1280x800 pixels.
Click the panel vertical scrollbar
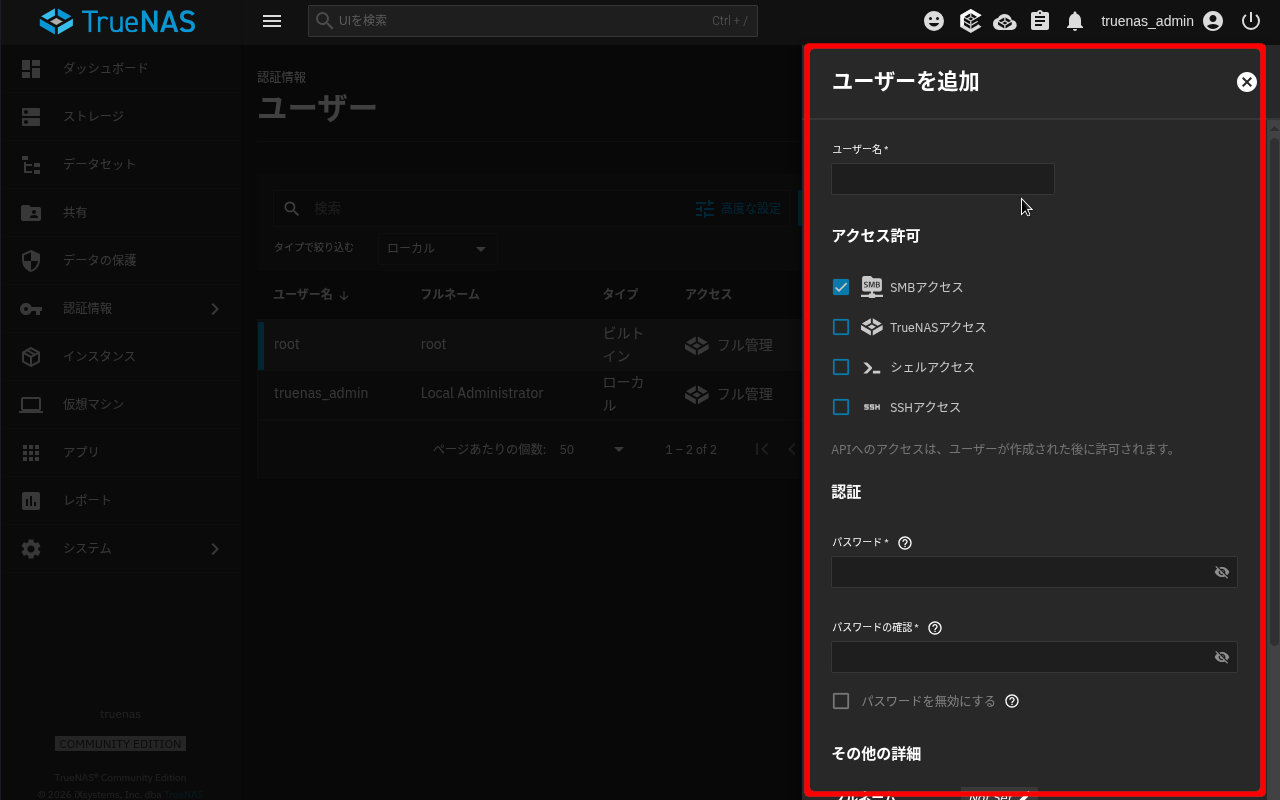click(1273, 390)
